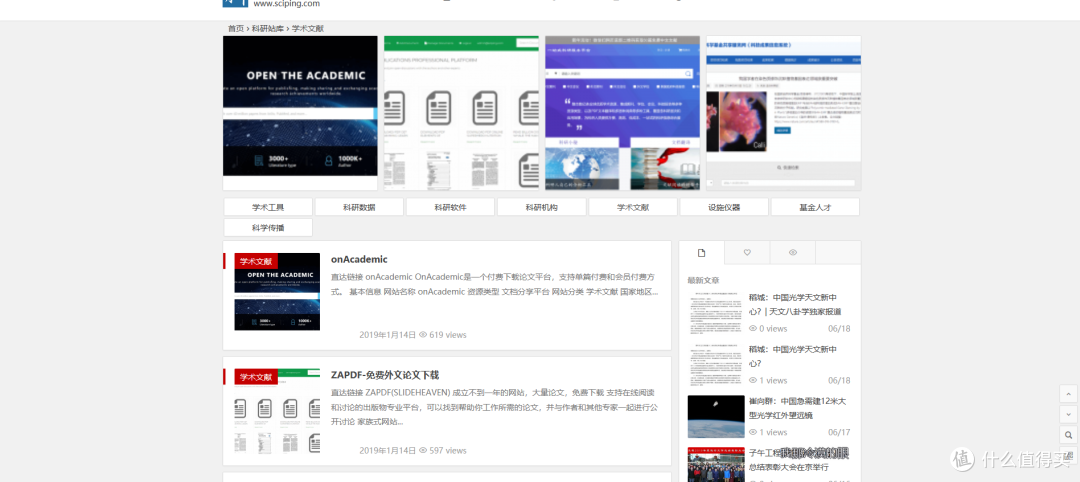Go to 科研站库 in the breadcrumb
Image resolution: width=1080 pixels, height=482 pixels.
click(x=267, y=28)
